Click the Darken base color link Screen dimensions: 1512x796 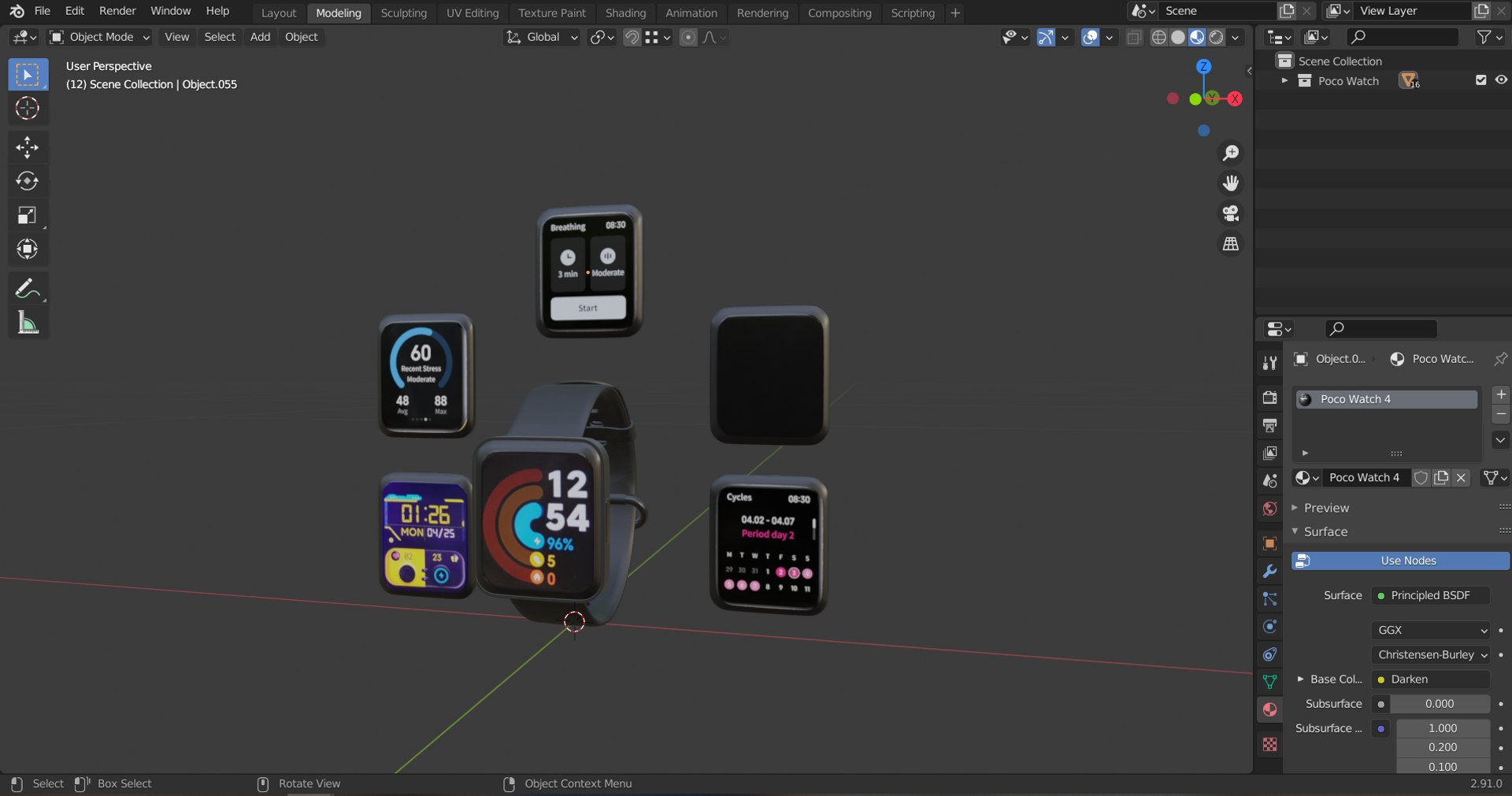click(x=1430, y=679)
